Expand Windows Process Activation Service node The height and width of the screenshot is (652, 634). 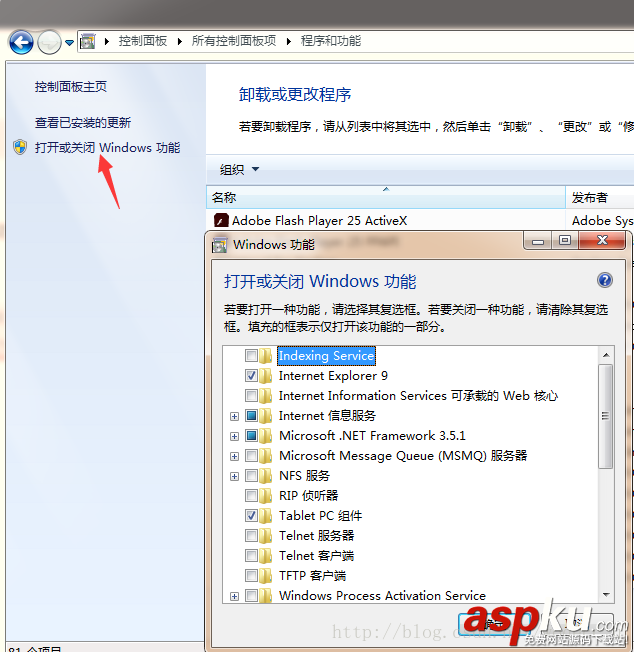(234, 596)
